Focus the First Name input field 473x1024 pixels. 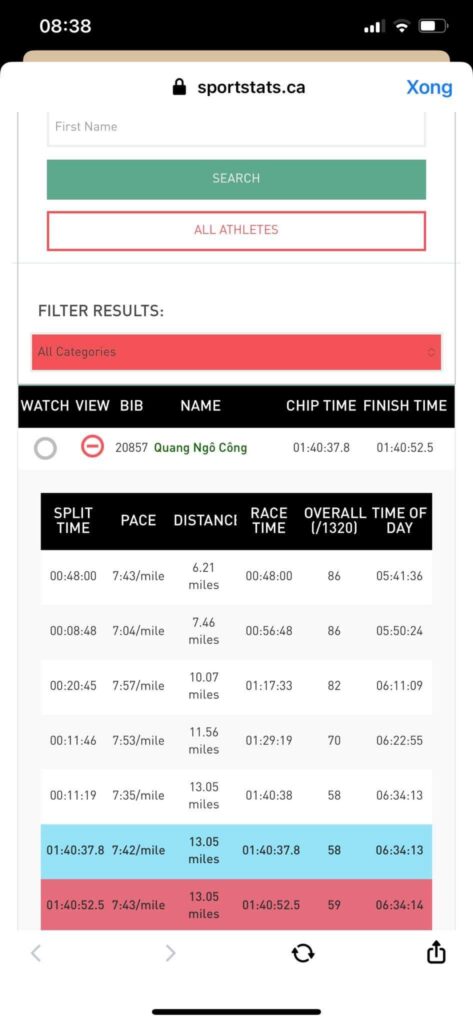[x=236, y=128]
